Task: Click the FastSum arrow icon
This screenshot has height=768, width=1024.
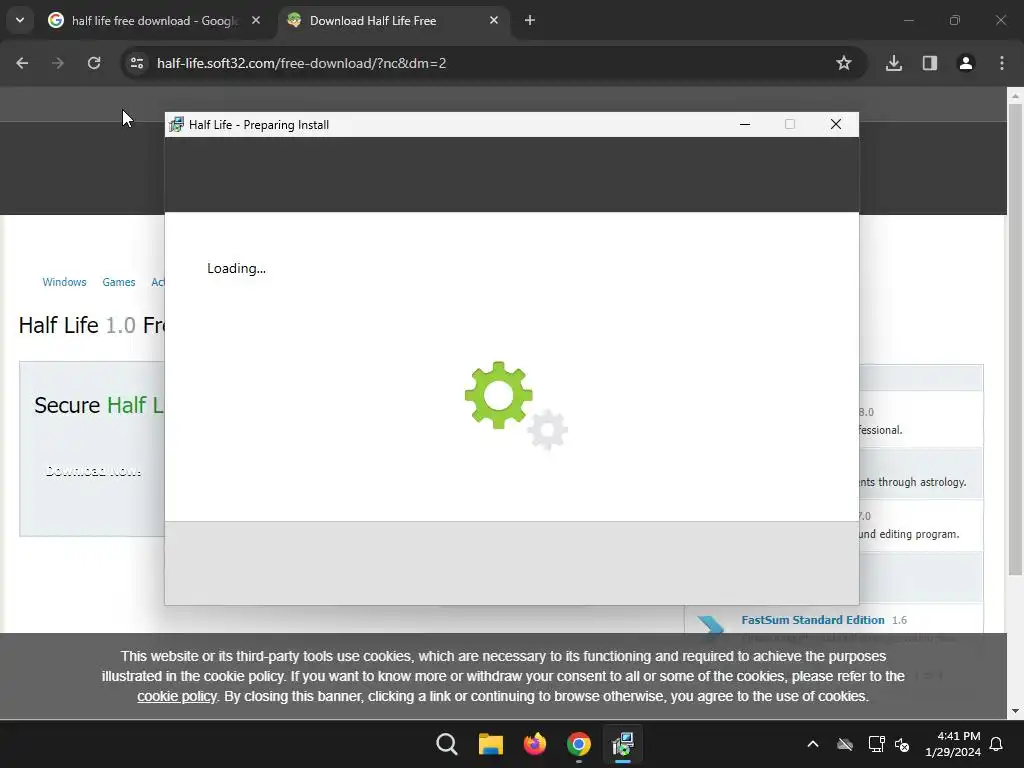Action: pyautogui.click(x=710, y=625)
